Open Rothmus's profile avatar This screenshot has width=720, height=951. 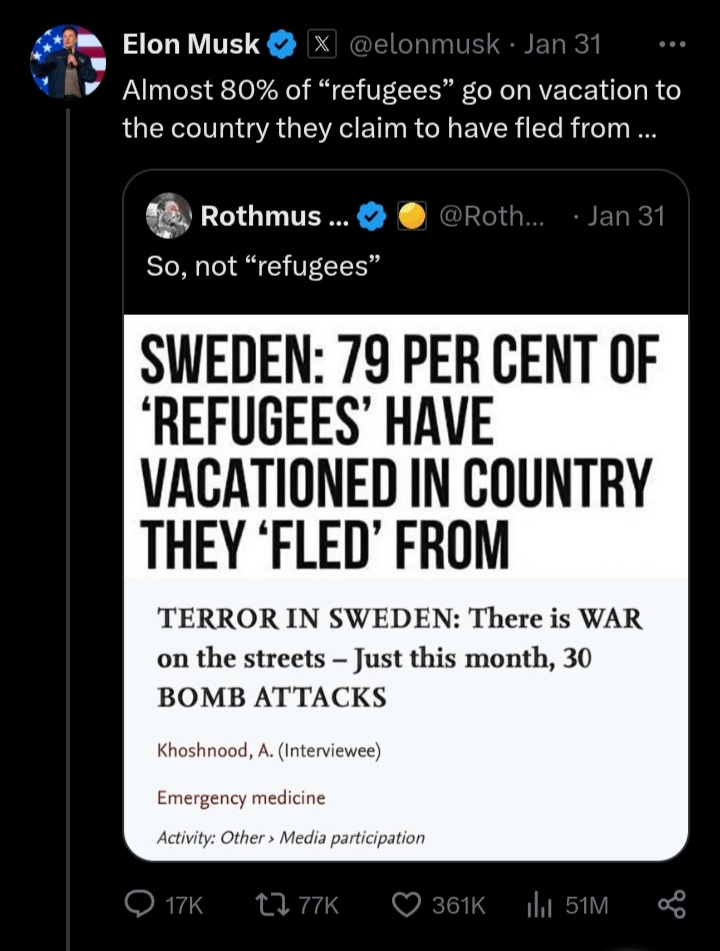pyautogui.click(x=168, y=215)
